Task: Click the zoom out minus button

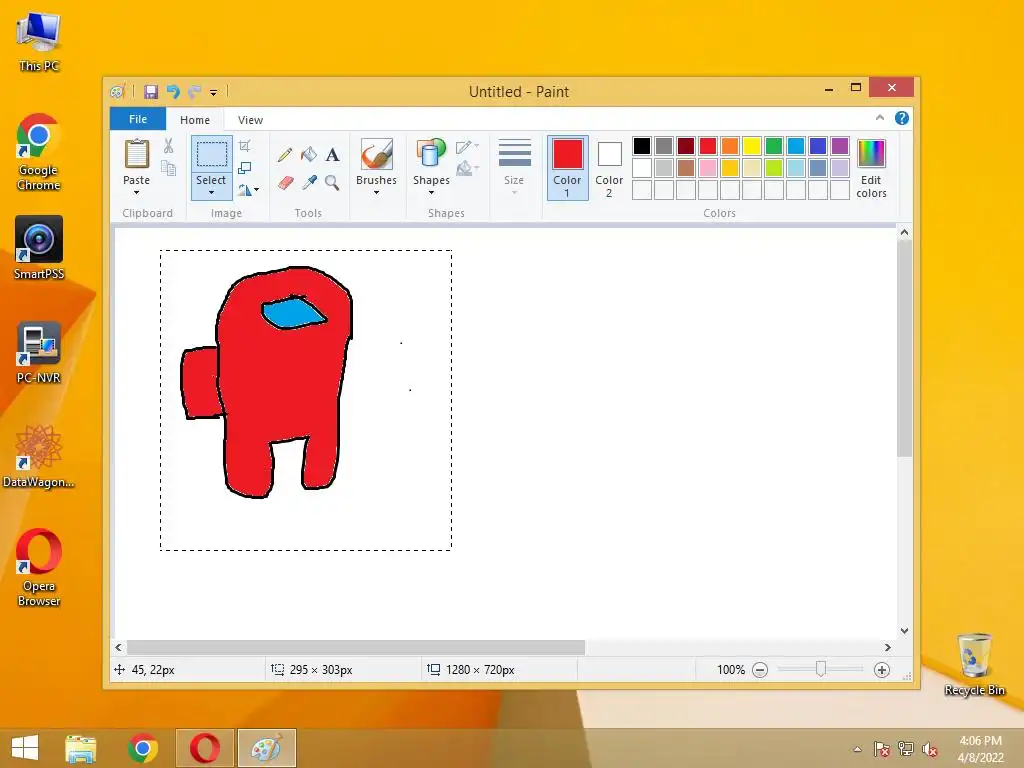Action: tap(760, 670)
